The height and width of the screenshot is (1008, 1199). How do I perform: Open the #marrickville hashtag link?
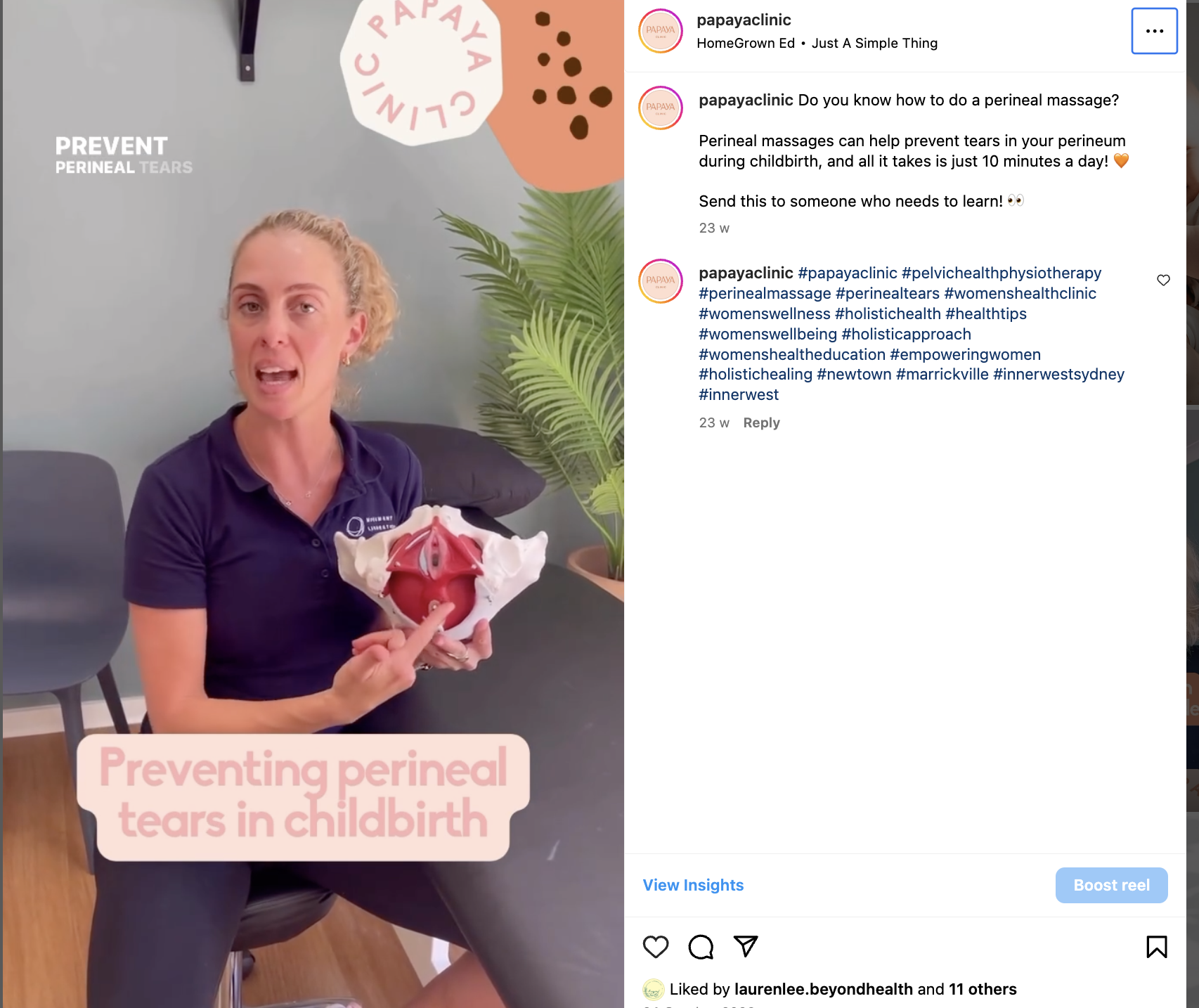pos(942,374)
